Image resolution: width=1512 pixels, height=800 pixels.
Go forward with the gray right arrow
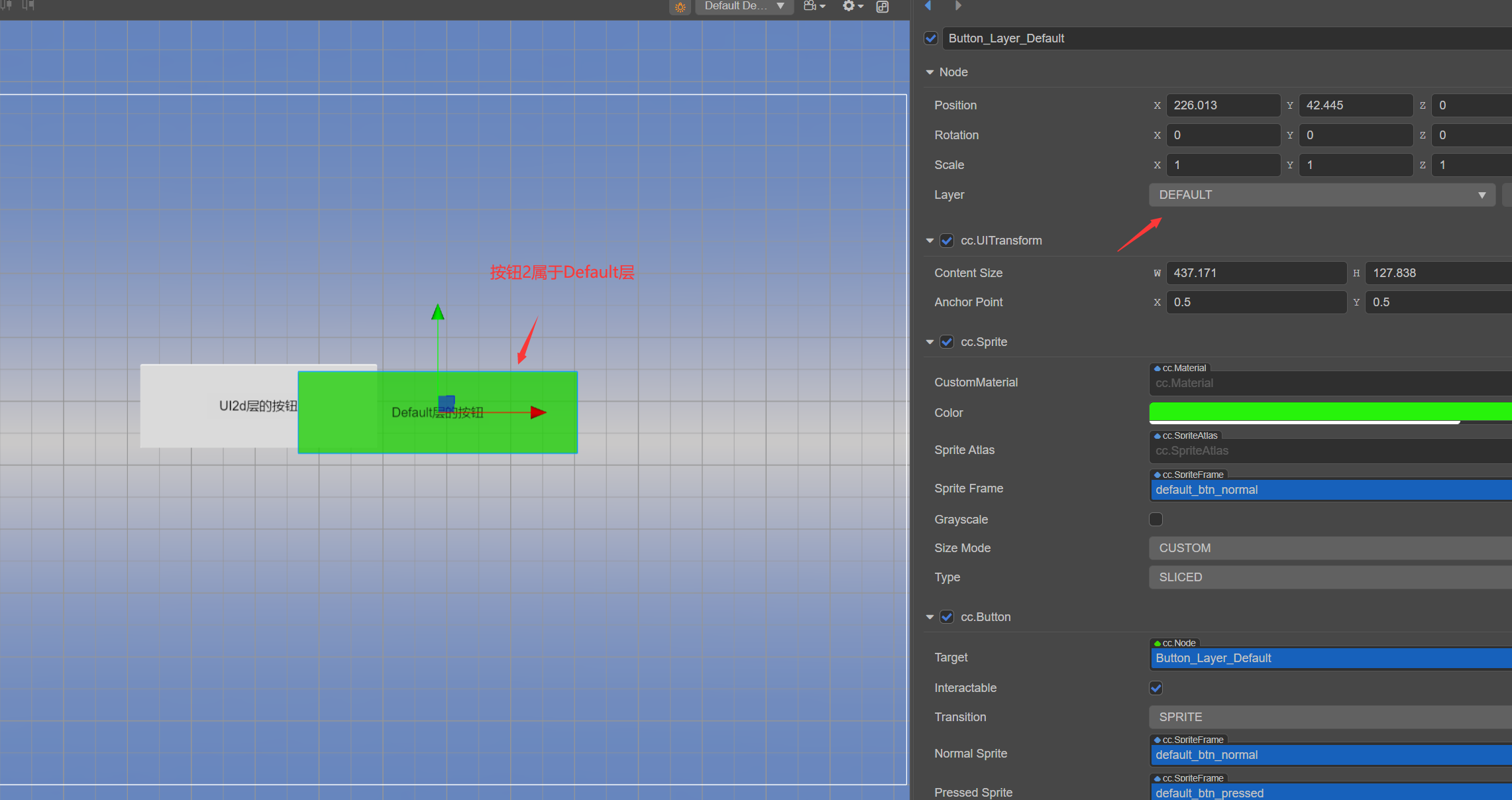point(958,6)
